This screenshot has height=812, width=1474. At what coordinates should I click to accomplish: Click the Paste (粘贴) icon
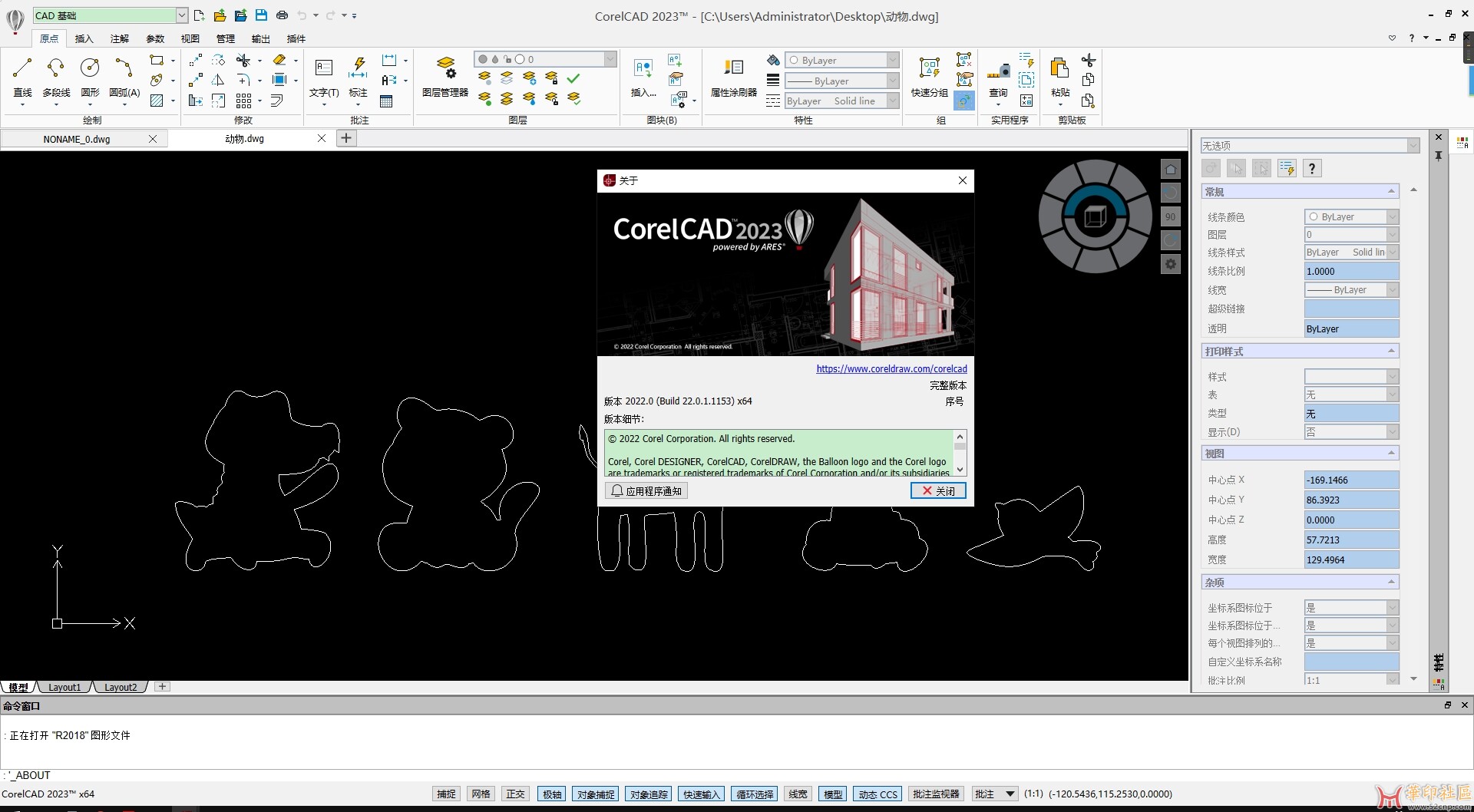(x=1060, y=77)
